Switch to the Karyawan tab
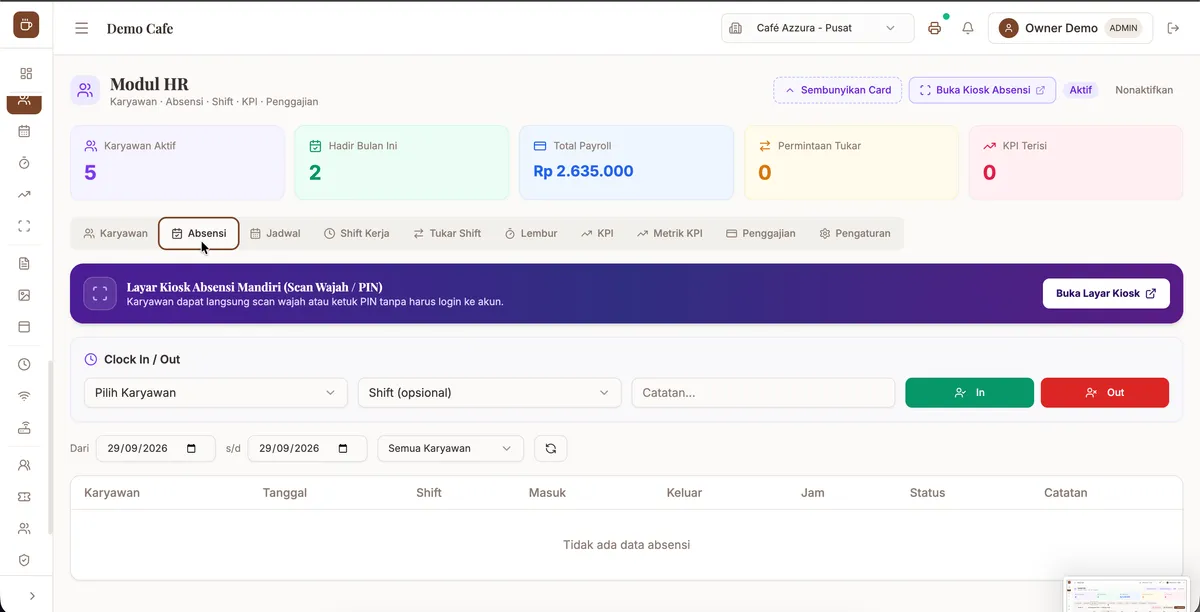The height and width of the screenshot is (612, 1200). pyautogui.click(x=116, y=233)
